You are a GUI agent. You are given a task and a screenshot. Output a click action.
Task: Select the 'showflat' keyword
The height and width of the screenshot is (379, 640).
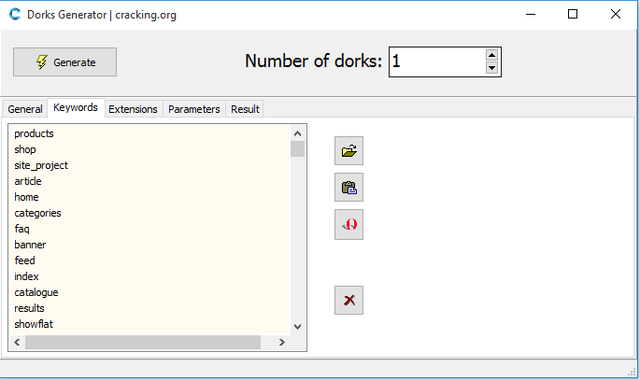tap(33, 324)
